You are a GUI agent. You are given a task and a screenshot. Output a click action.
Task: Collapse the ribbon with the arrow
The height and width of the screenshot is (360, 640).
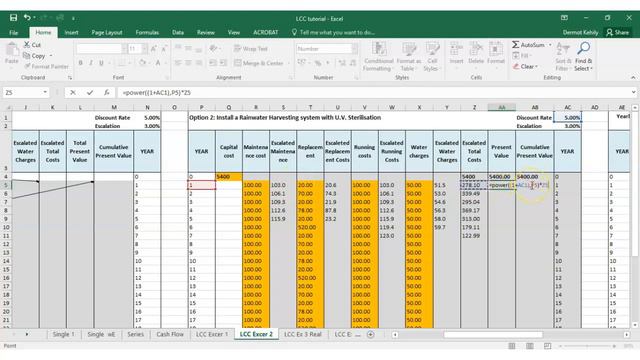pyautogui.click(x=633, y=78)
